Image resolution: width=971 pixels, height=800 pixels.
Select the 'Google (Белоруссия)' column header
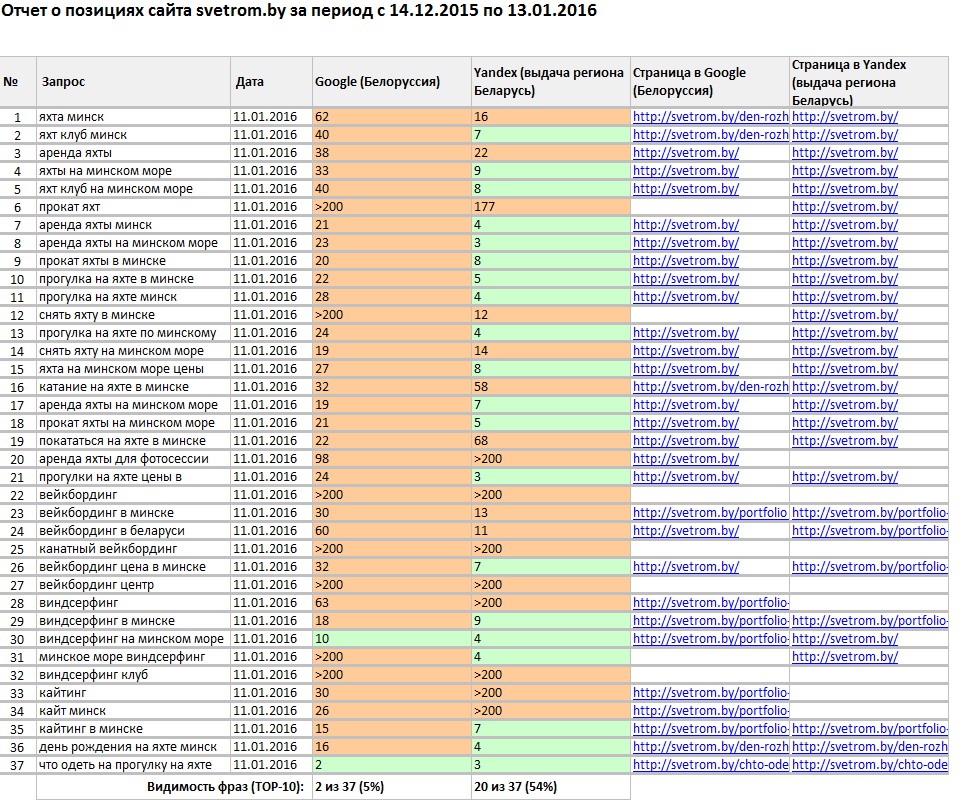[391, 82]
